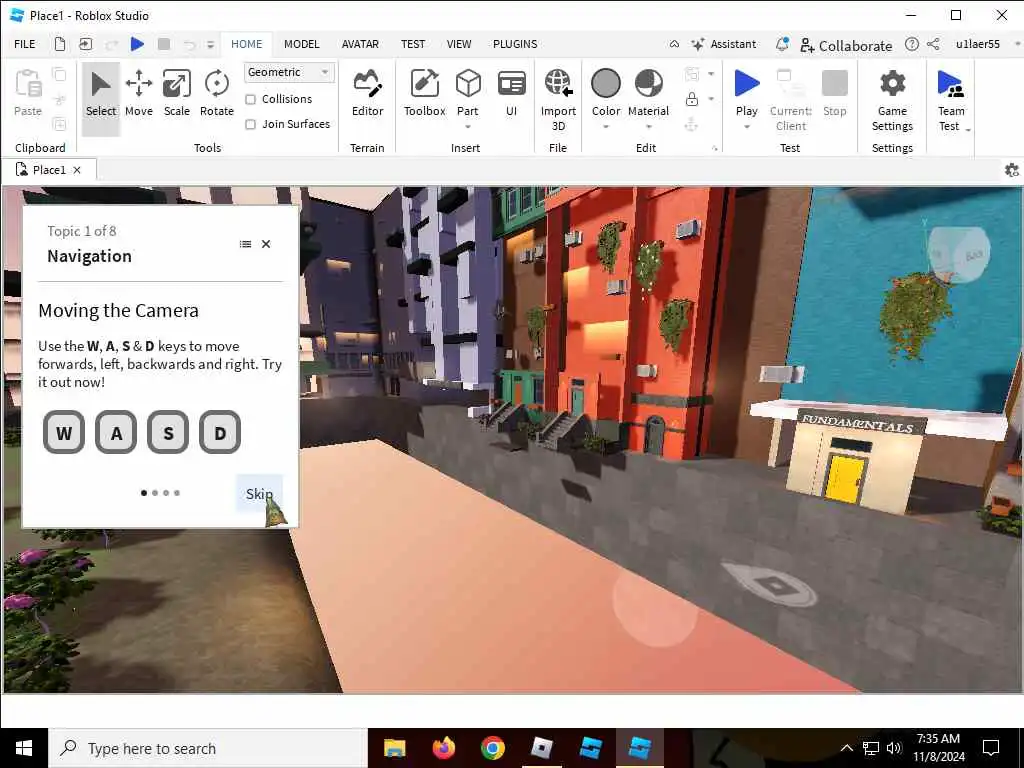Screen dimensions: 1024x768
Task: Open the Material picker icon
Action: coord(648,84)
